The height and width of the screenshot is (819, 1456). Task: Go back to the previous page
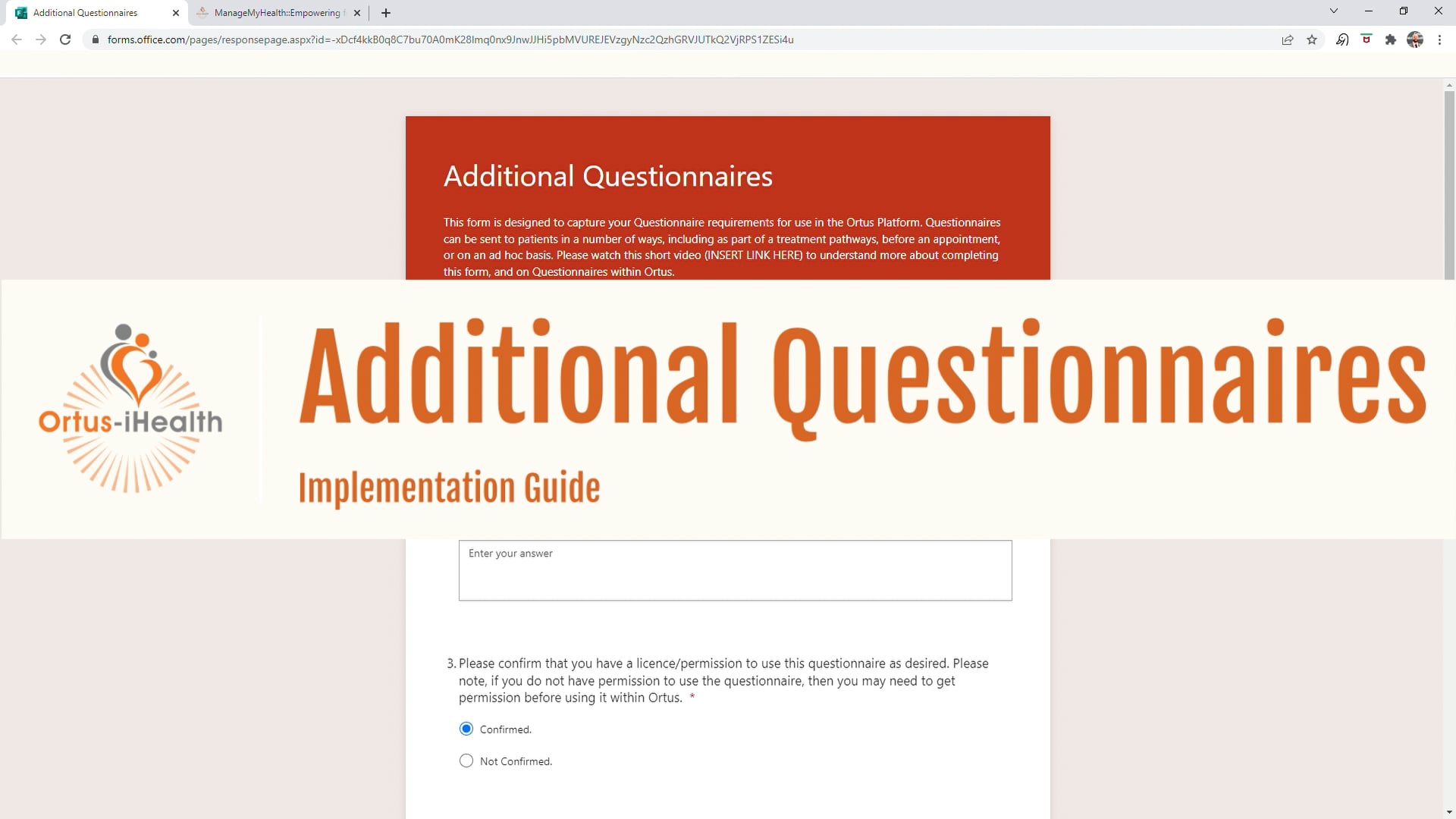click(x=17, y=39)
